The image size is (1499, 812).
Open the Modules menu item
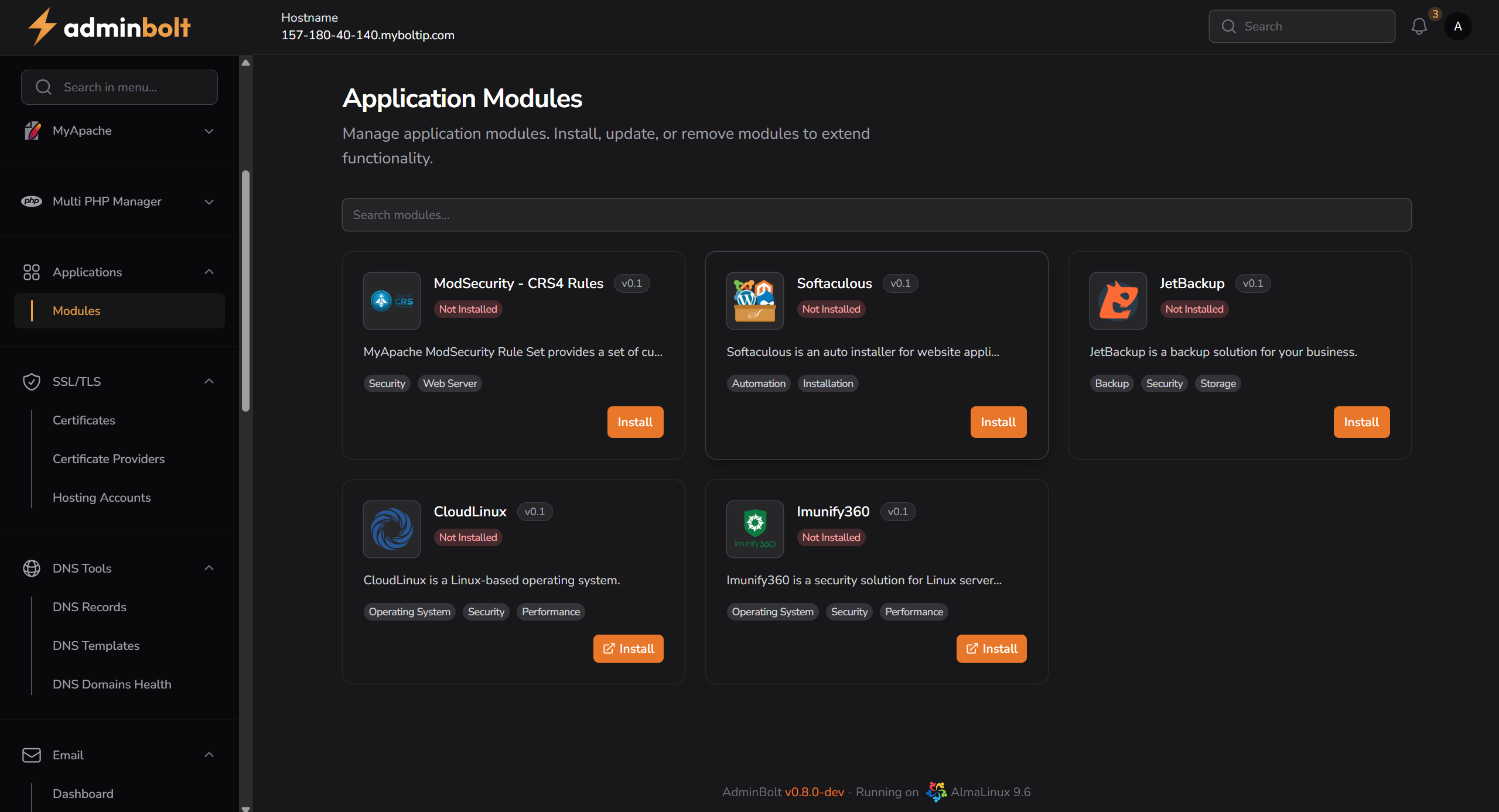76,310
